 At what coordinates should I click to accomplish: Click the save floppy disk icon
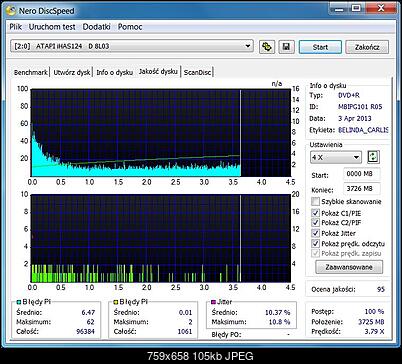point(286,47)
